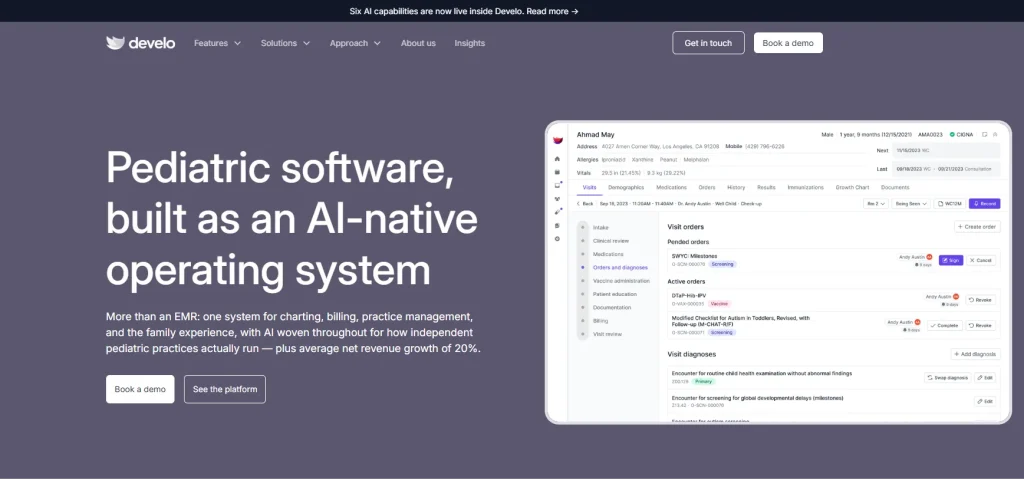Click the clipboard icon in preview sidebar
This screenshot has width=1024, height=480.
557,225
